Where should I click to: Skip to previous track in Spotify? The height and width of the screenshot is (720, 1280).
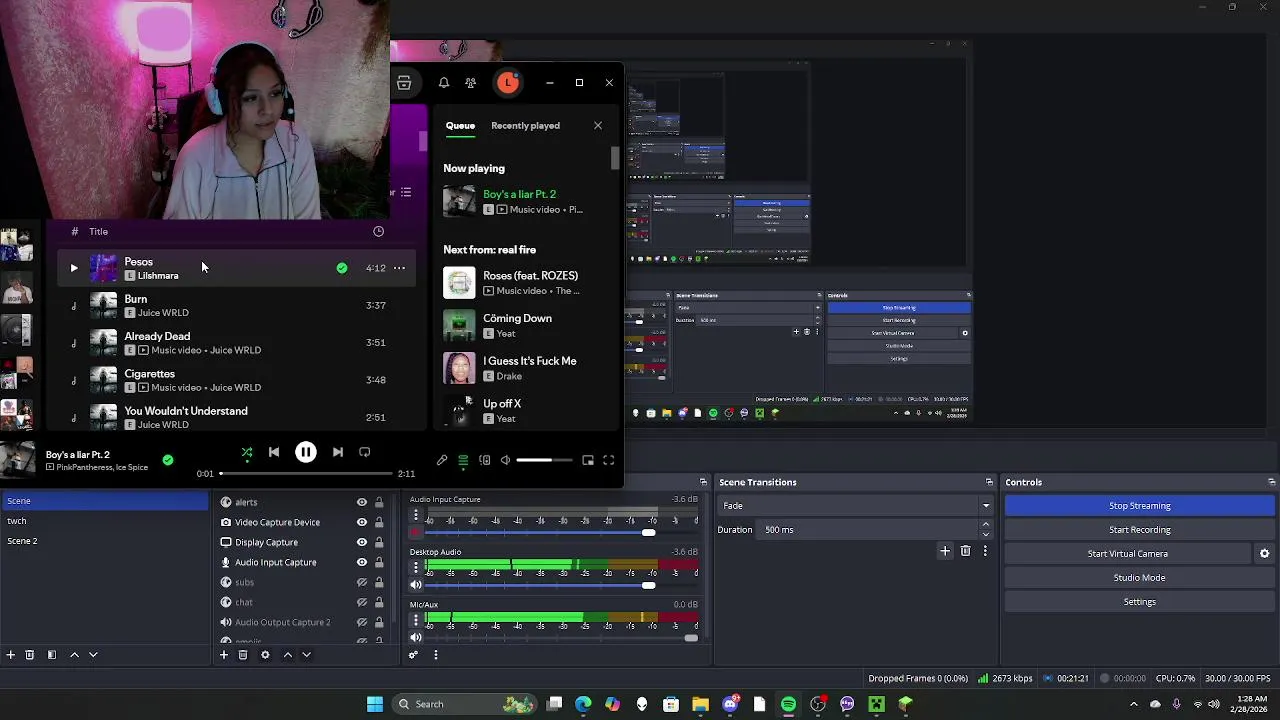(274, 453)
